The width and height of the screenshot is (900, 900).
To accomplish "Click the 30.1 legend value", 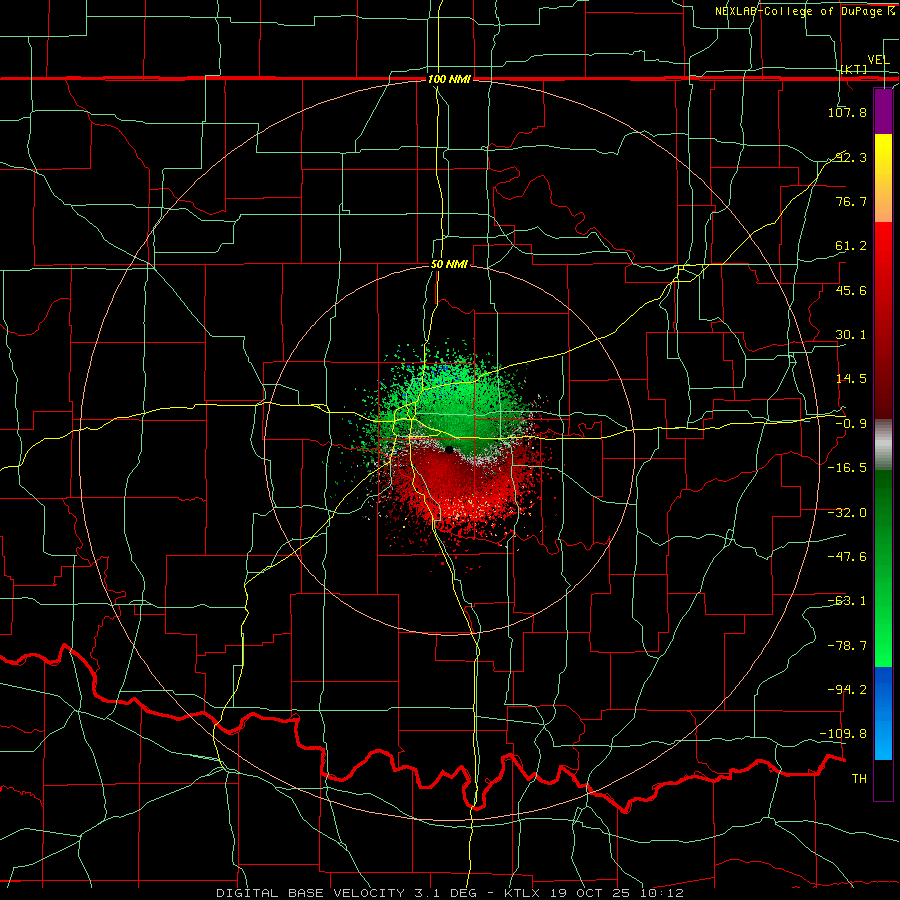I will [851, 335].
